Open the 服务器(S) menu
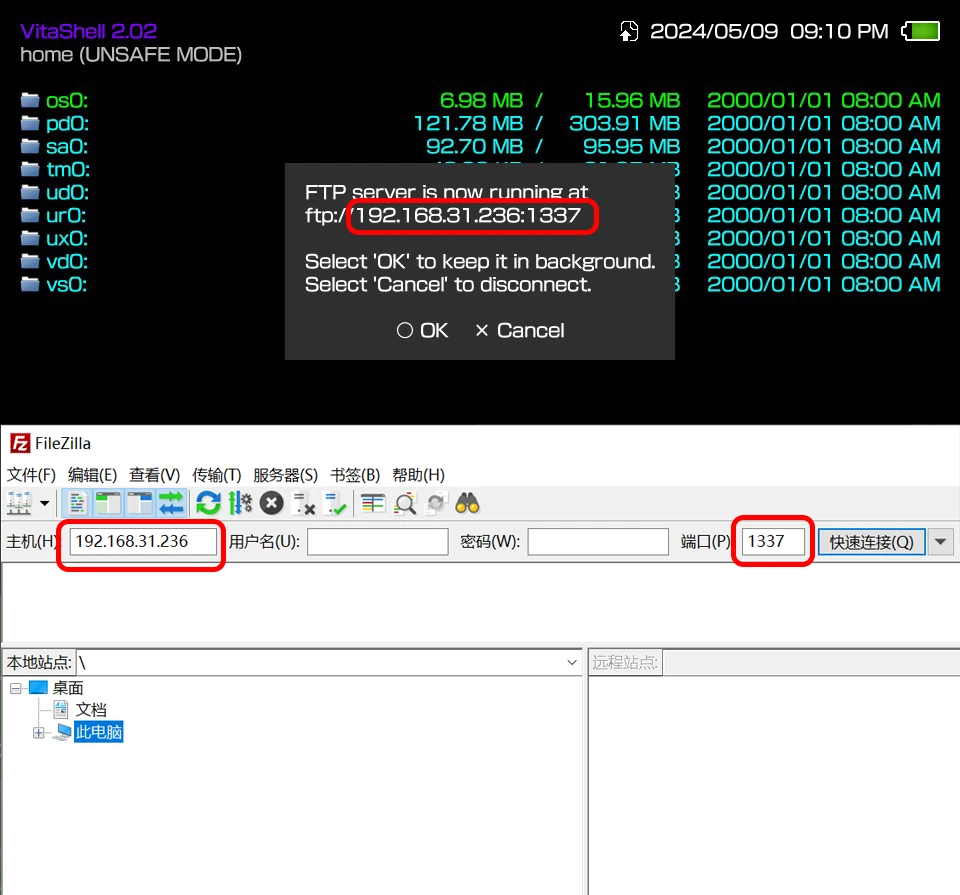This screenshot has width=960, height=895. (x=285, y=475)
